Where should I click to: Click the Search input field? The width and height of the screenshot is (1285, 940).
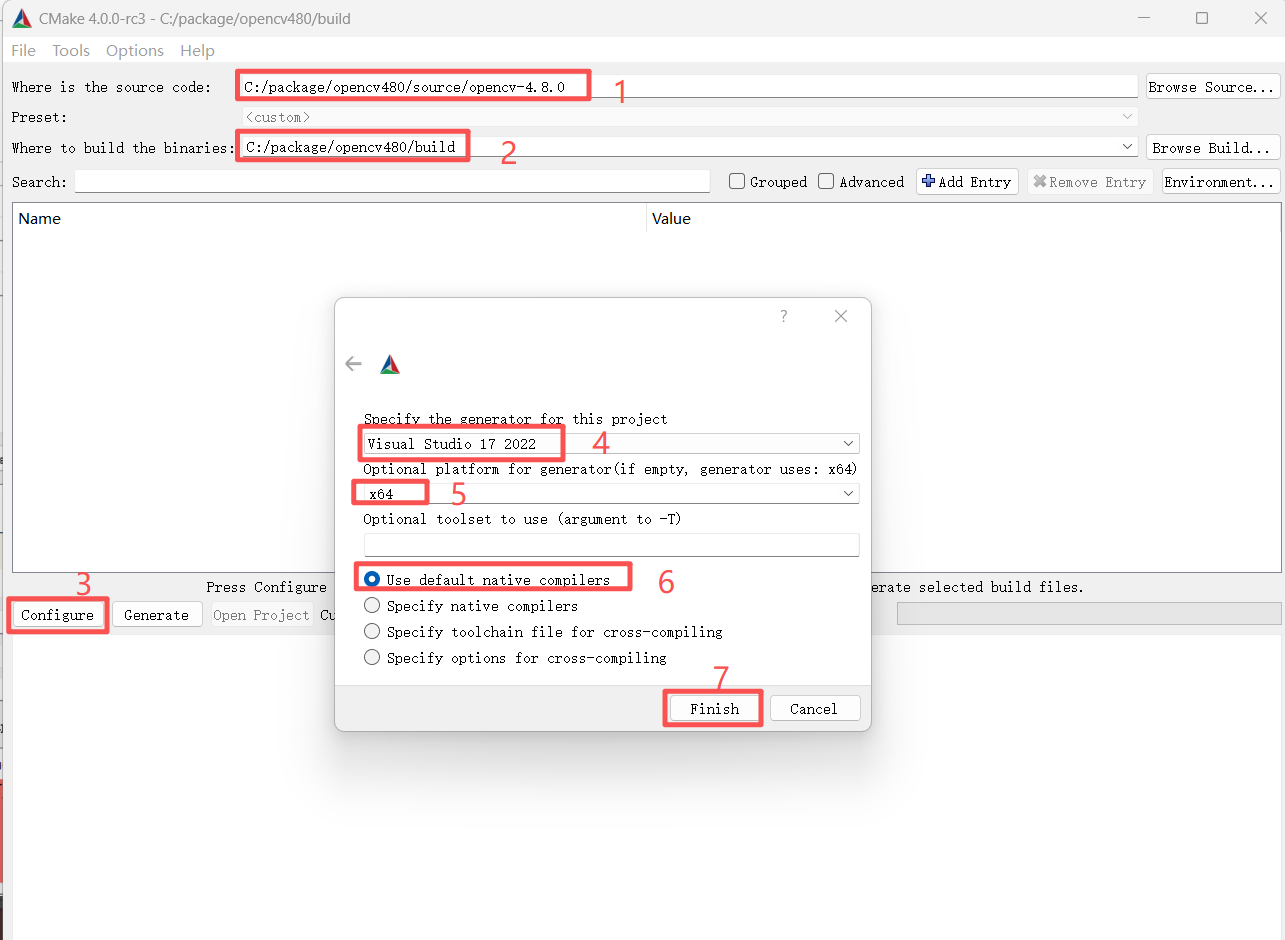point(392,182)
